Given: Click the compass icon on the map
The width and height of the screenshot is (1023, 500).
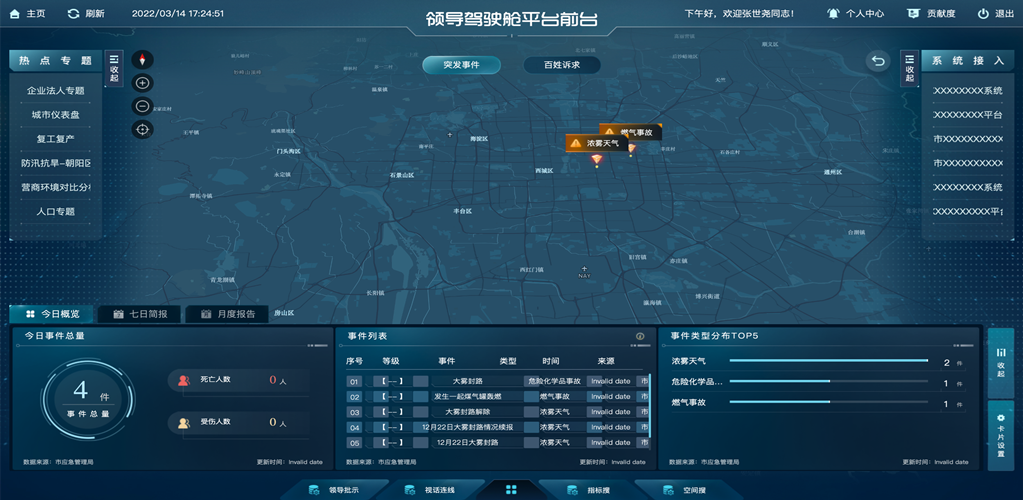Looking at the screenshot, I should pos(142,60).
